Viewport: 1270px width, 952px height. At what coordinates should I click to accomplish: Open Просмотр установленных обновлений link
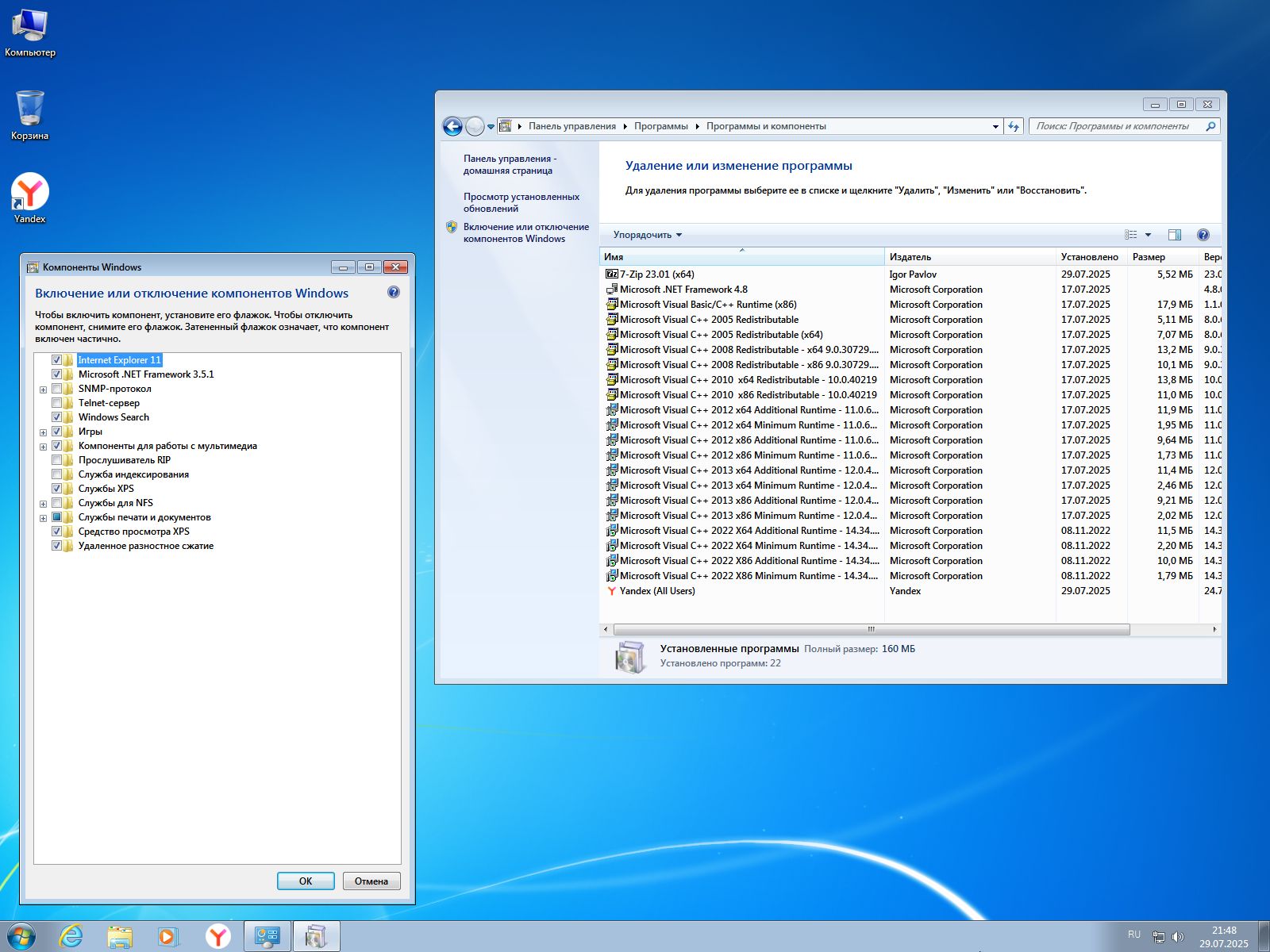(521, 202)
